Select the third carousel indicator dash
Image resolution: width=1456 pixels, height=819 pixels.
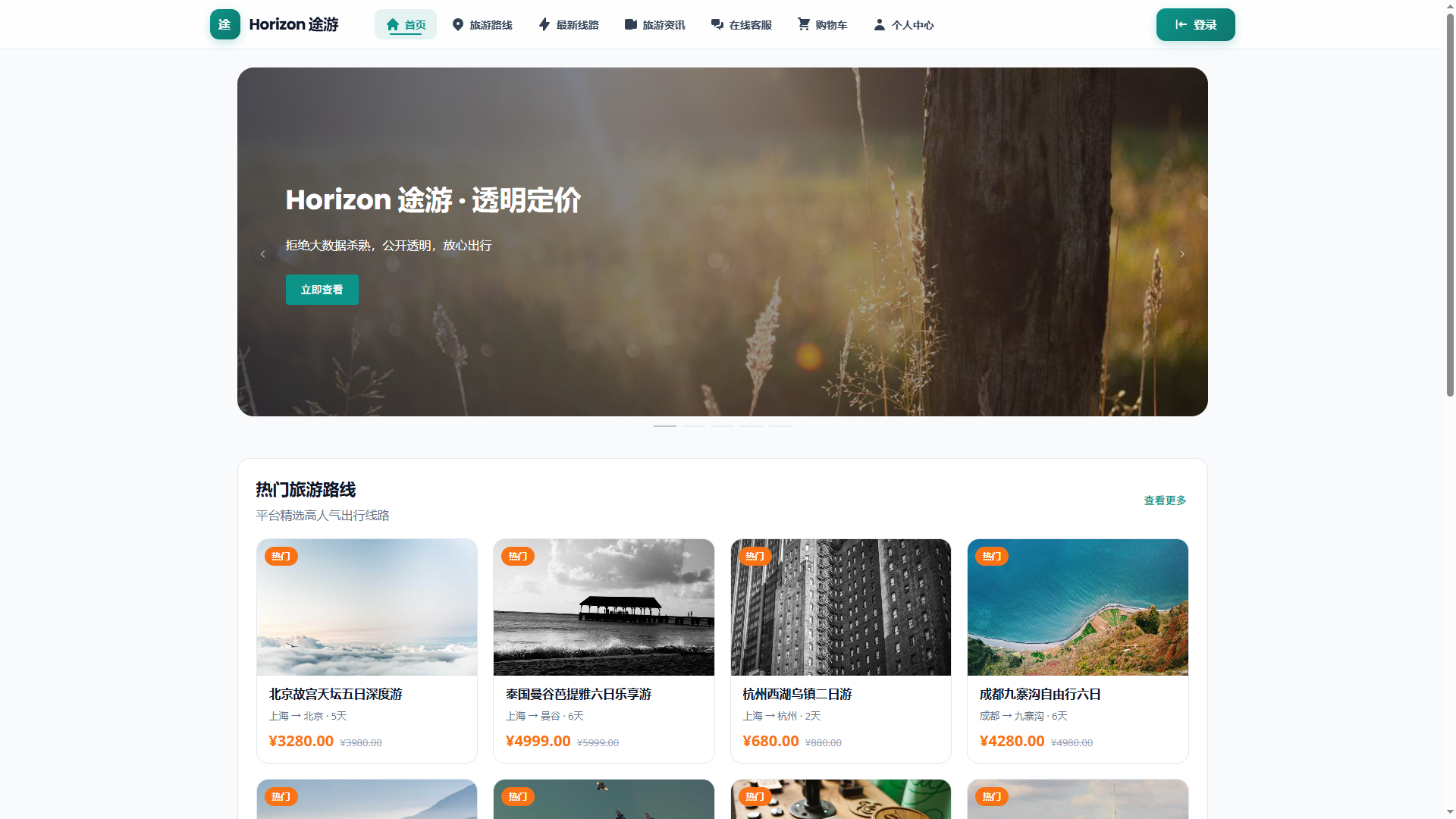tap(723, 426)
